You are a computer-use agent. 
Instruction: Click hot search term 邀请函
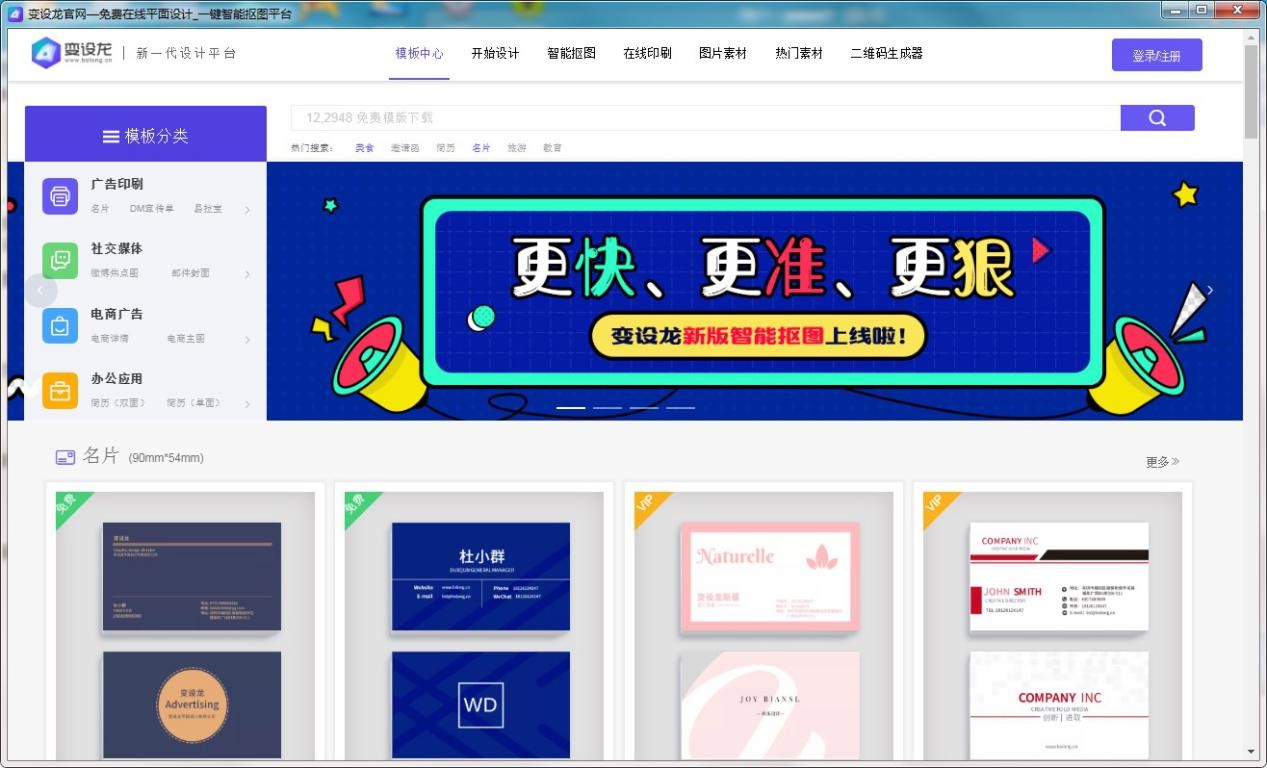click(405, 148)
